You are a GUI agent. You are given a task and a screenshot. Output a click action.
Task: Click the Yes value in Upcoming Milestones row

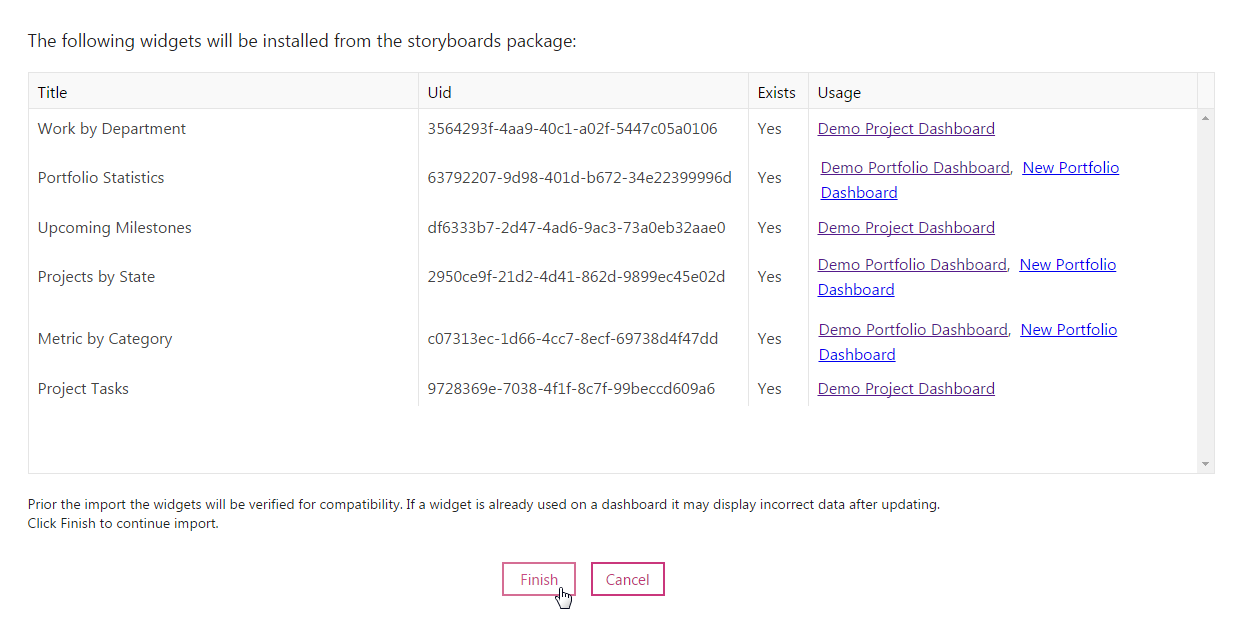pos(769,227)
